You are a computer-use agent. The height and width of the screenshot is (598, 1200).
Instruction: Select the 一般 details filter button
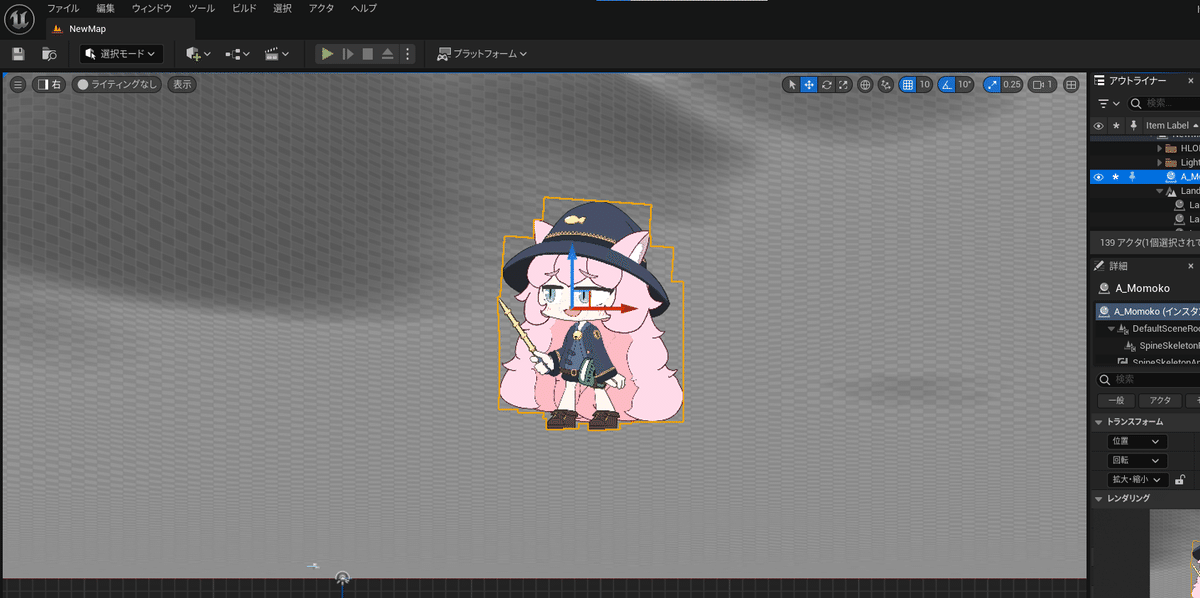pos(1115,400)
